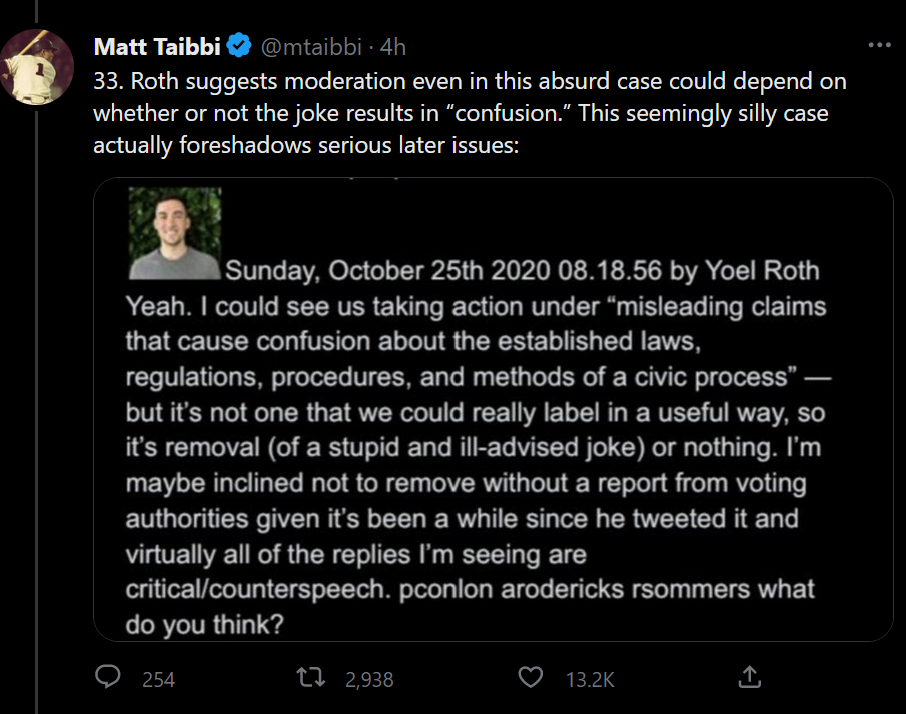This screenshot has width=906, height=714.
Task: Click Yoel Roth's headshot in the image
Action: point(174,233)
